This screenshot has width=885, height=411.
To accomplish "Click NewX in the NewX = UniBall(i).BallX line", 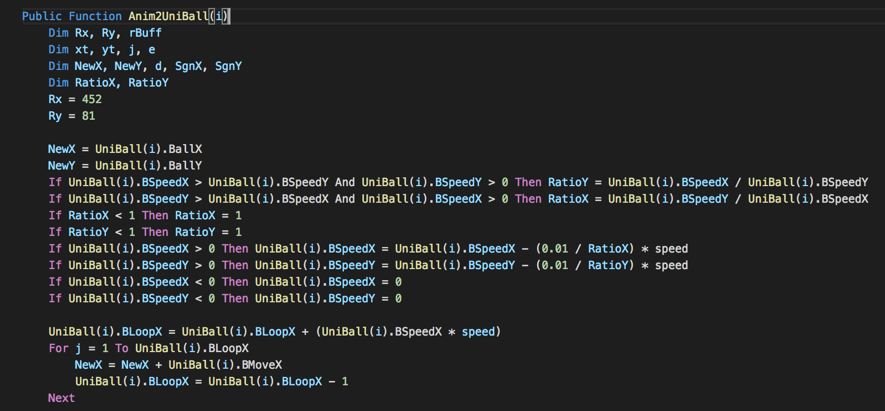I will (x=62, y=150).
